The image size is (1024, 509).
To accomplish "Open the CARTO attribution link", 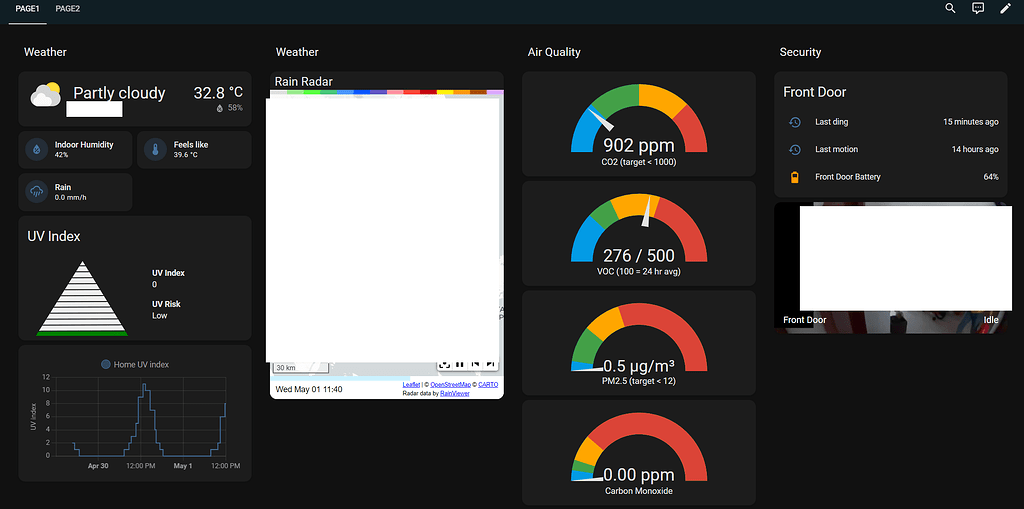I will 487,385.
